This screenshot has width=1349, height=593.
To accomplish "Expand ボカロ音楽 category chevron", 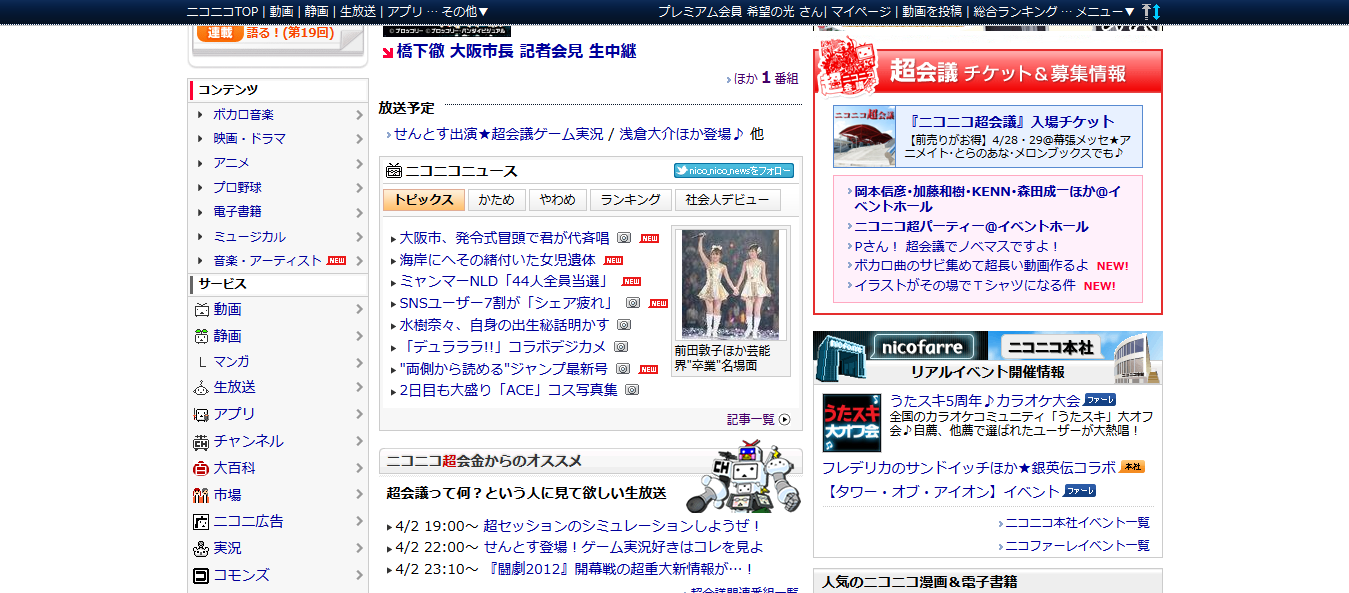I will pyautogui.click(x=359, y=115).
